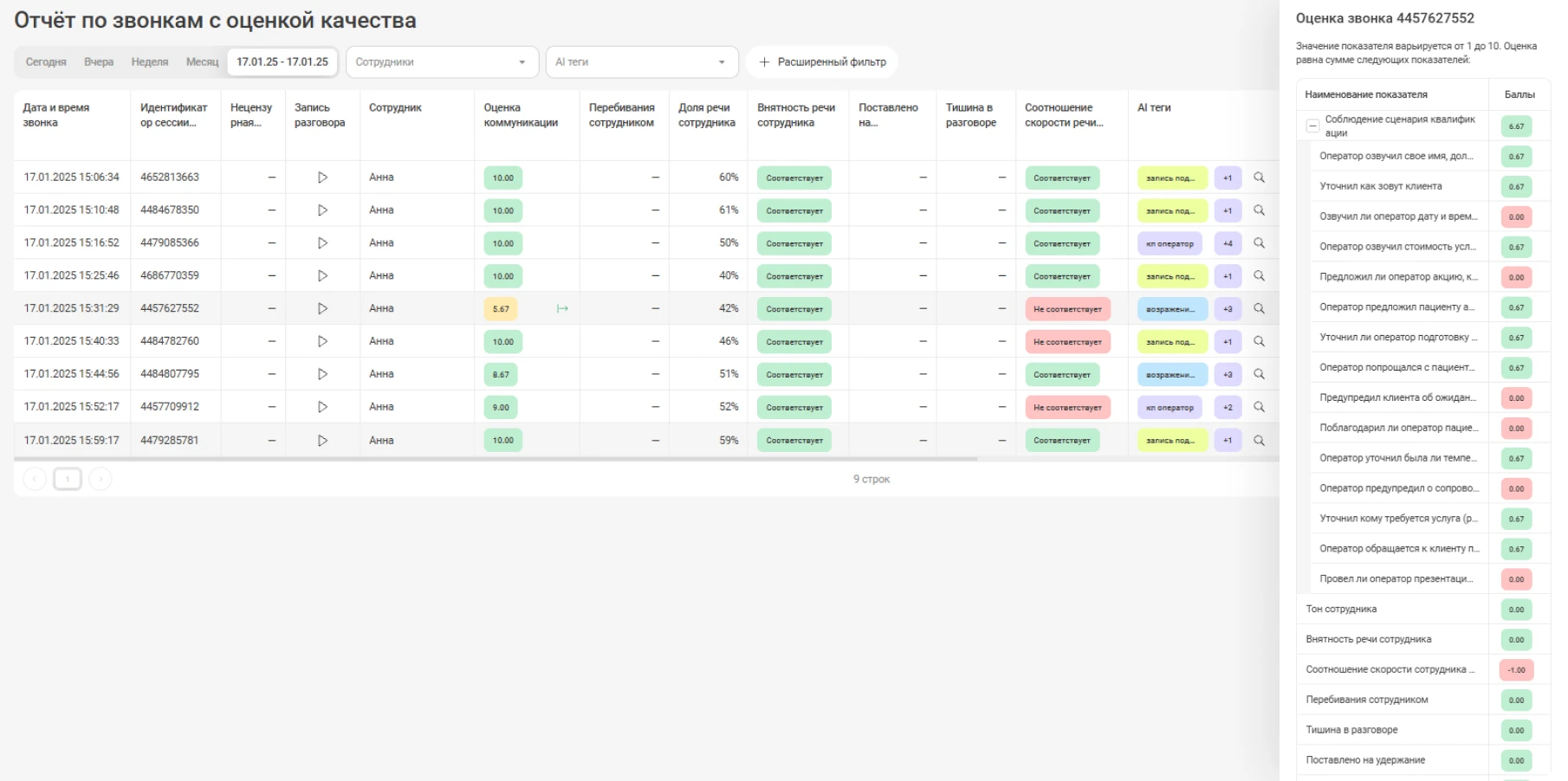Image resolution: width=1568 pixels, height=781 pixels.
Task: Select the Месяц period tab
Action: (202, 62)
